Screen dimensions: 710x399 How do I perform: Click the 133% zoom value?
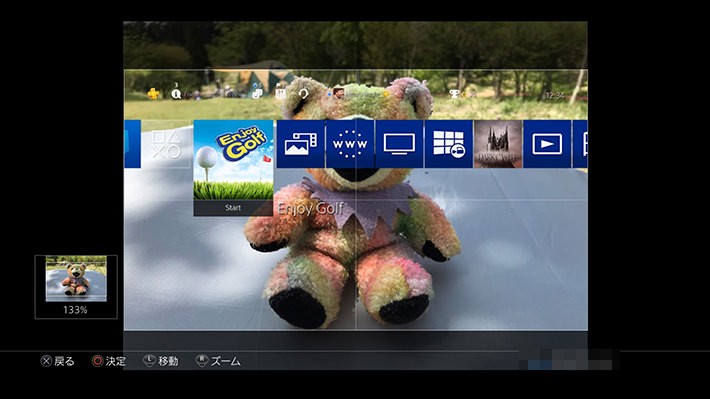[76, 310]
